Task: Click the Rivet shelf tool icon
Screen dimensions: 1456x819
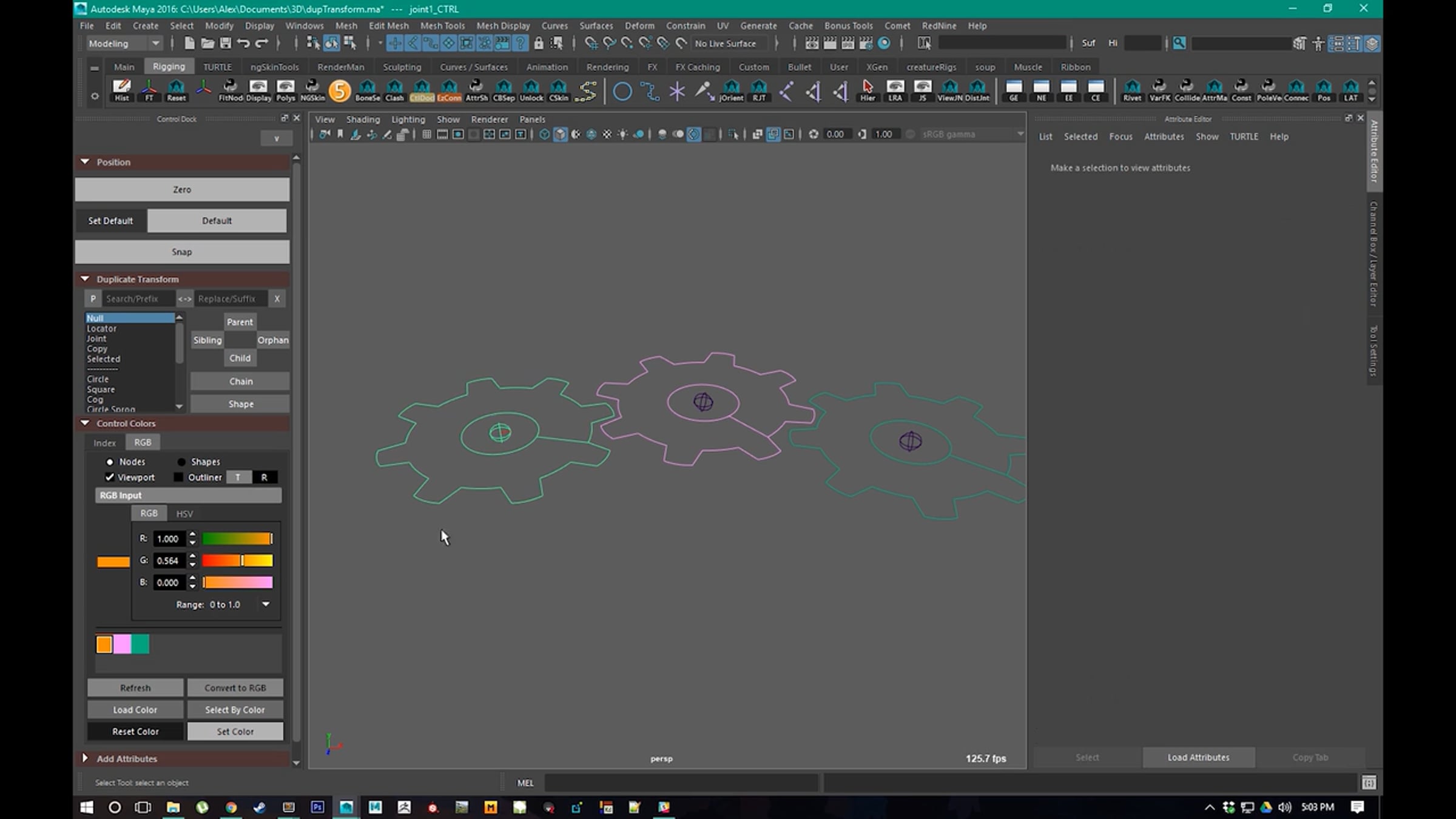Action: [1131, 90]
